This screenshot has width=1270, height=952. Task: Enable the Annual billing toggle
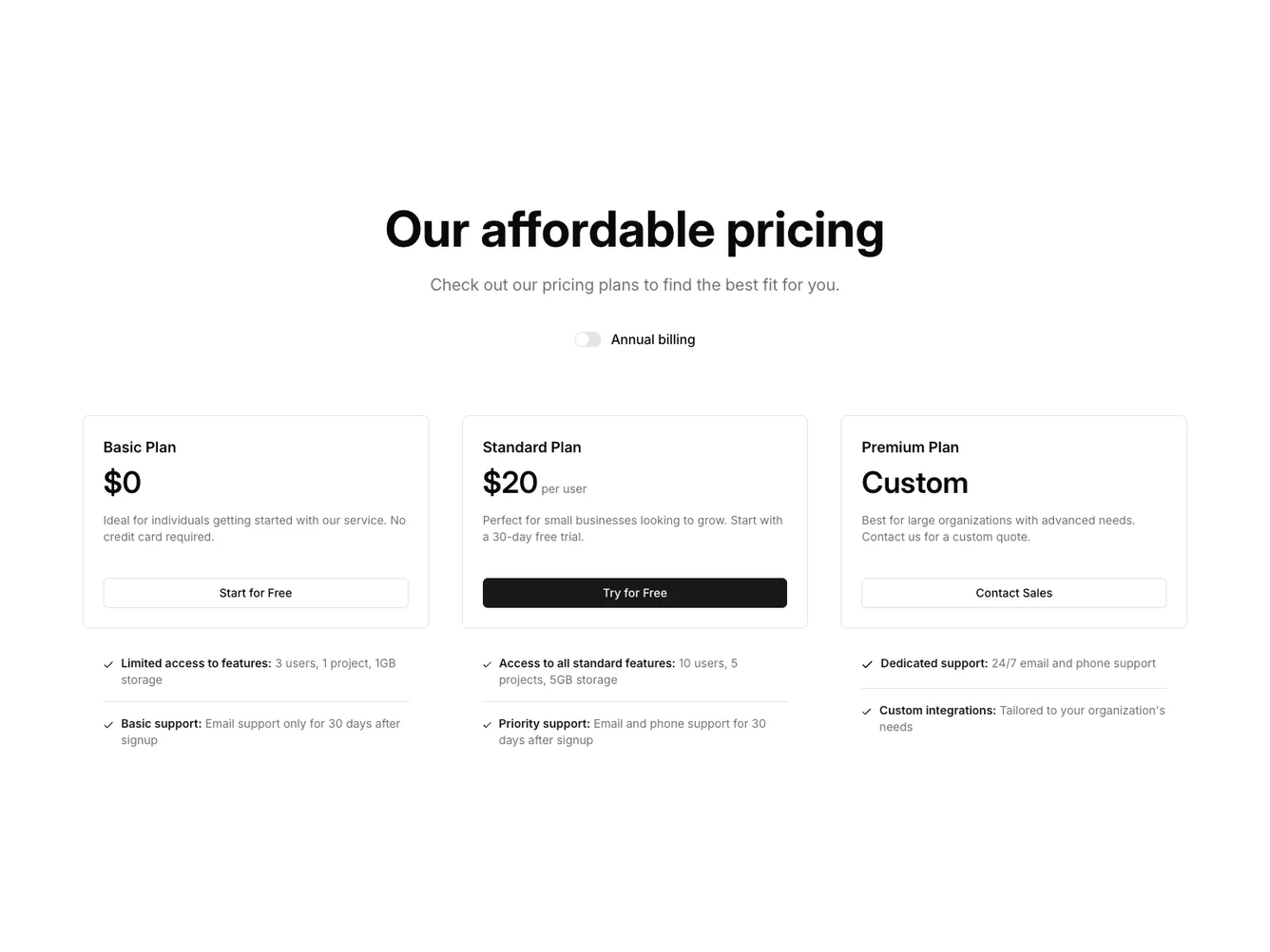587,339
